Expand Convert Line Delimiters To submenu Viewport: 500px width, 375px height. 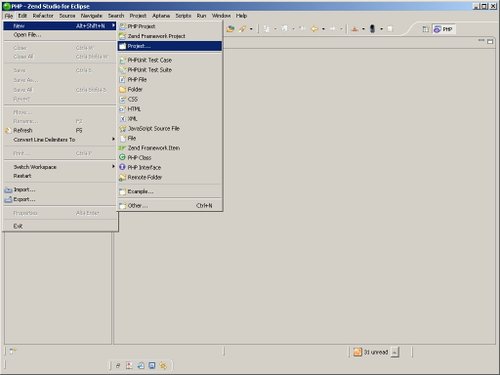[113, 139]
